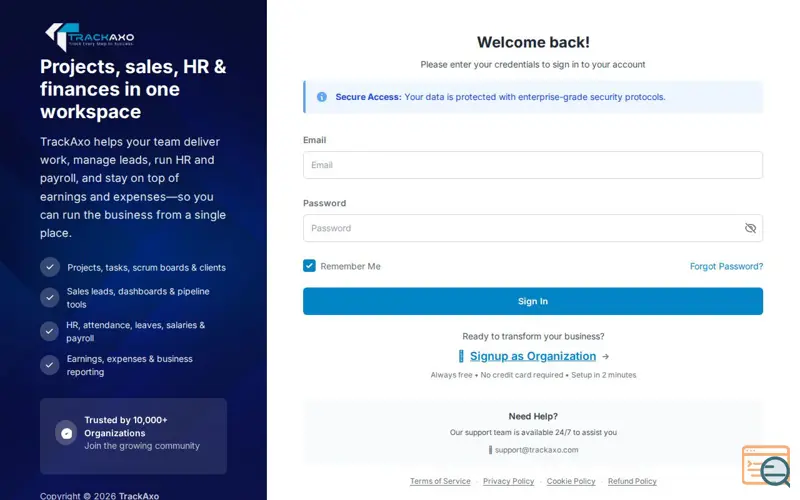Screen dimensions: 800x500
Task: Open Refund Policy link
Action: pyautogui.click(x=632, y=481)
